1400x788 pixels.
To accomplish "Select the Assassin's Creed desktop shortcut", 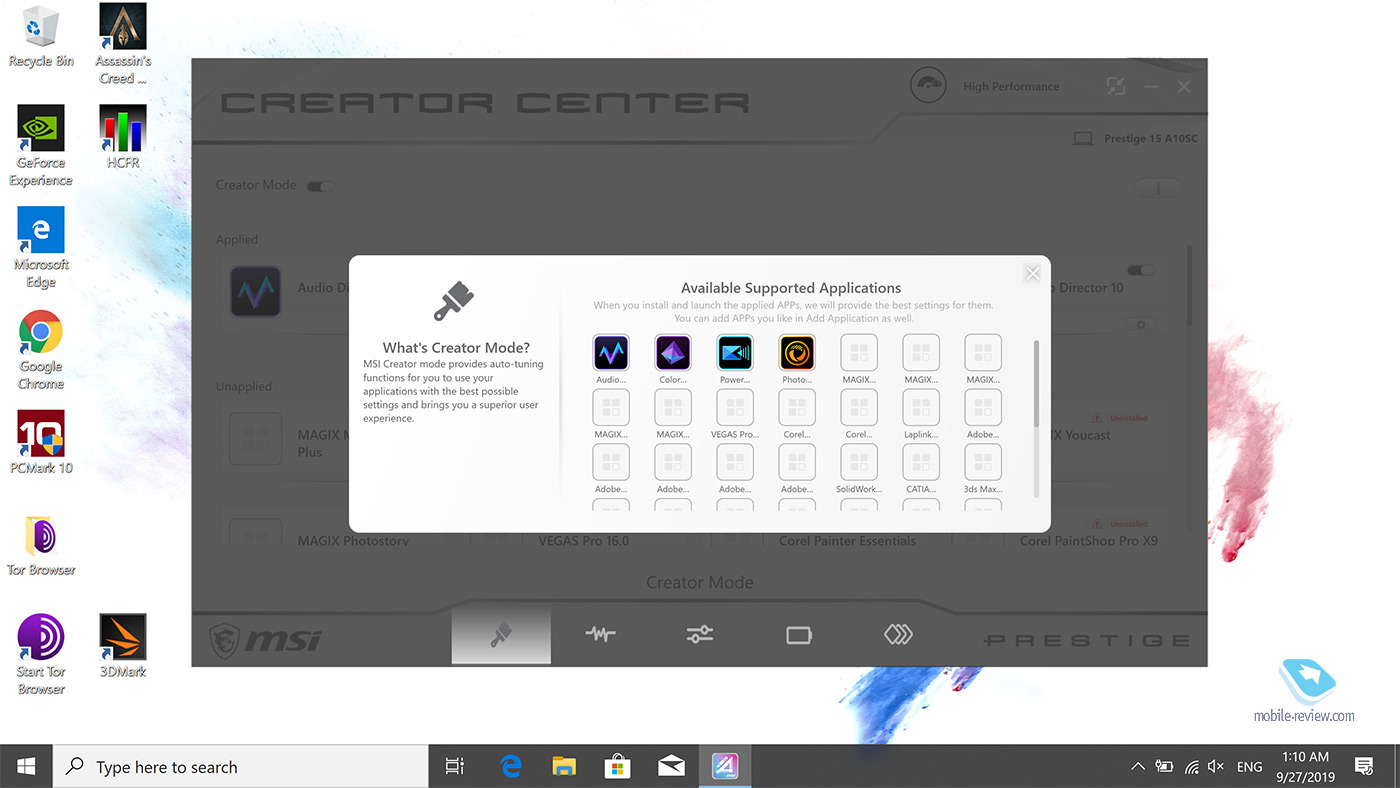I will point(123,45).
